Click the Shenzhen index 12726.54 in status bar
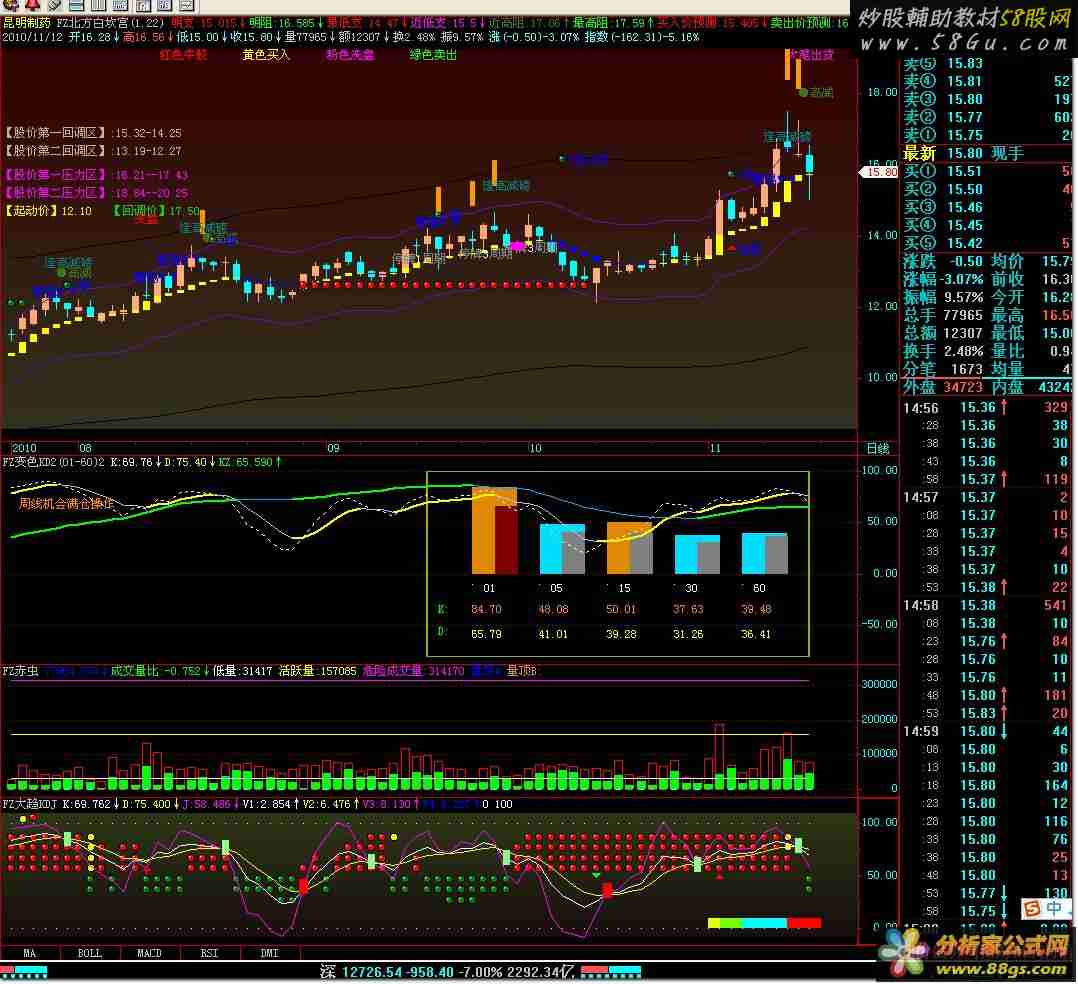 [371, 972]
